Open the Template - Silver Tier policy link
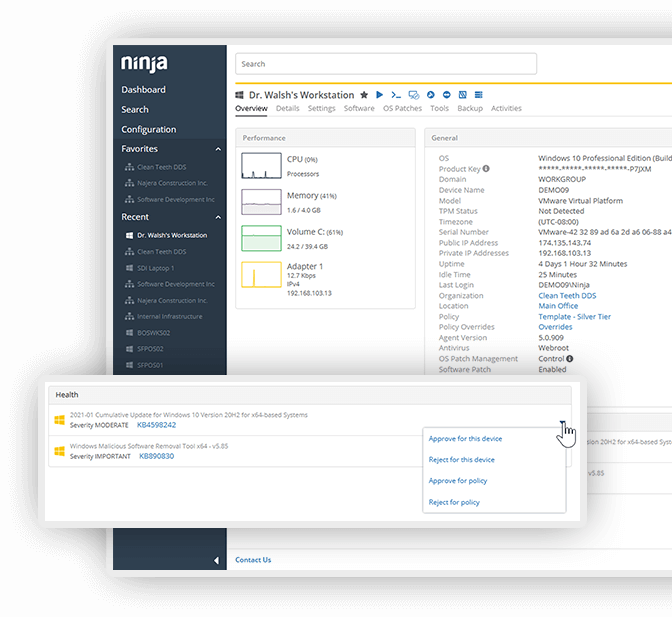672x617 pixels. (574, 317)
